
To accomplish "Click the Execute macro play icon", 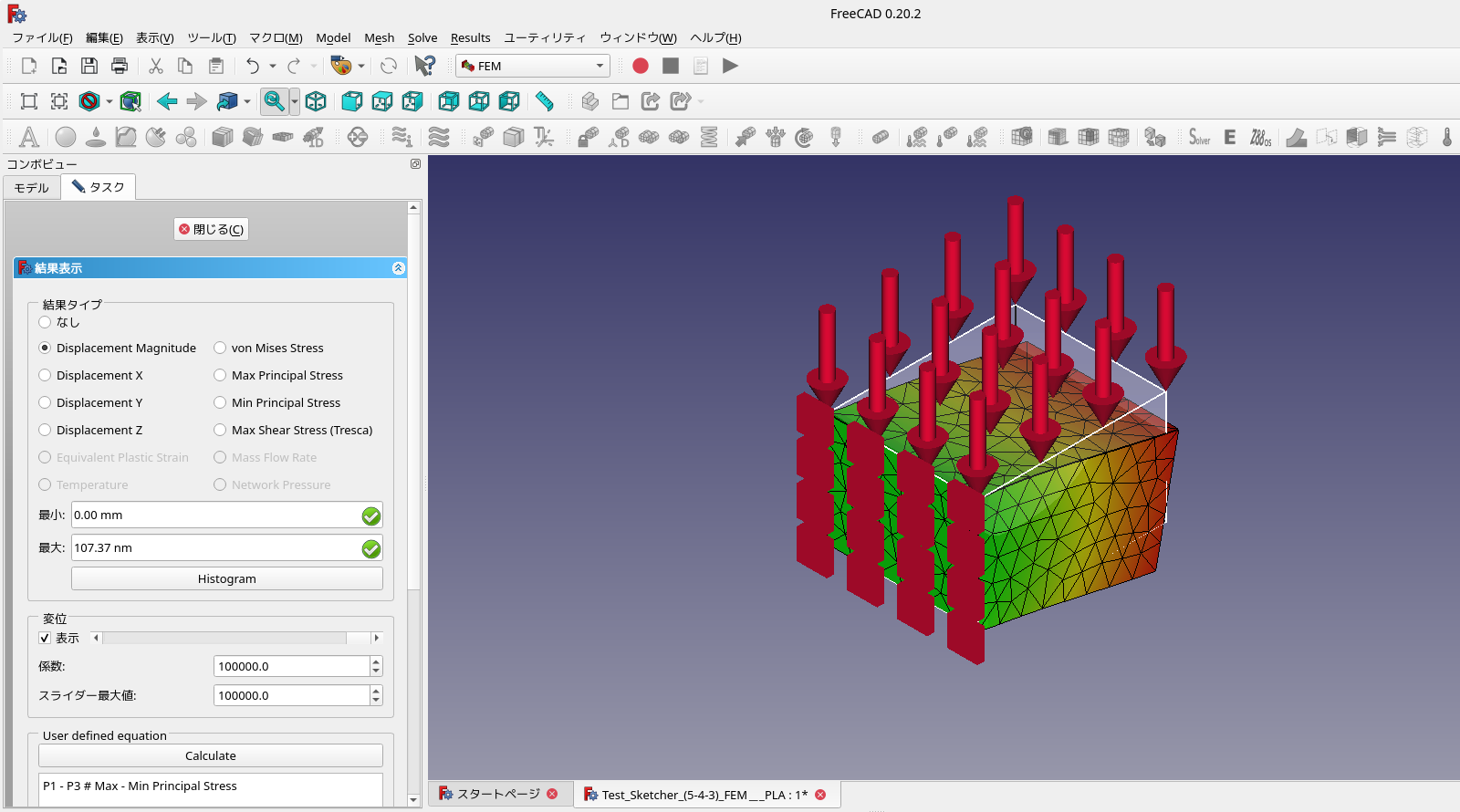I will click(x=730, y=66).
